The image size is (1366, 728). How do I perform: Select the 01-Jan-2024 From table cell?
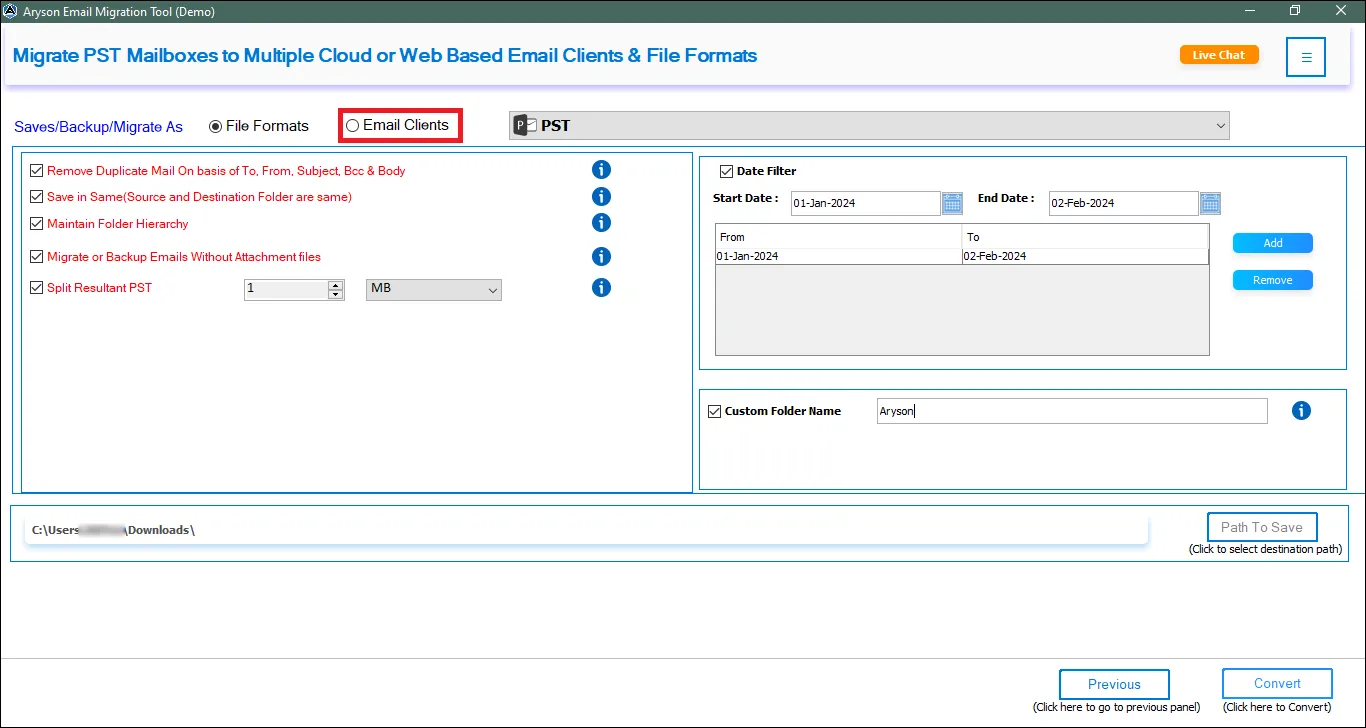[839, 256]
